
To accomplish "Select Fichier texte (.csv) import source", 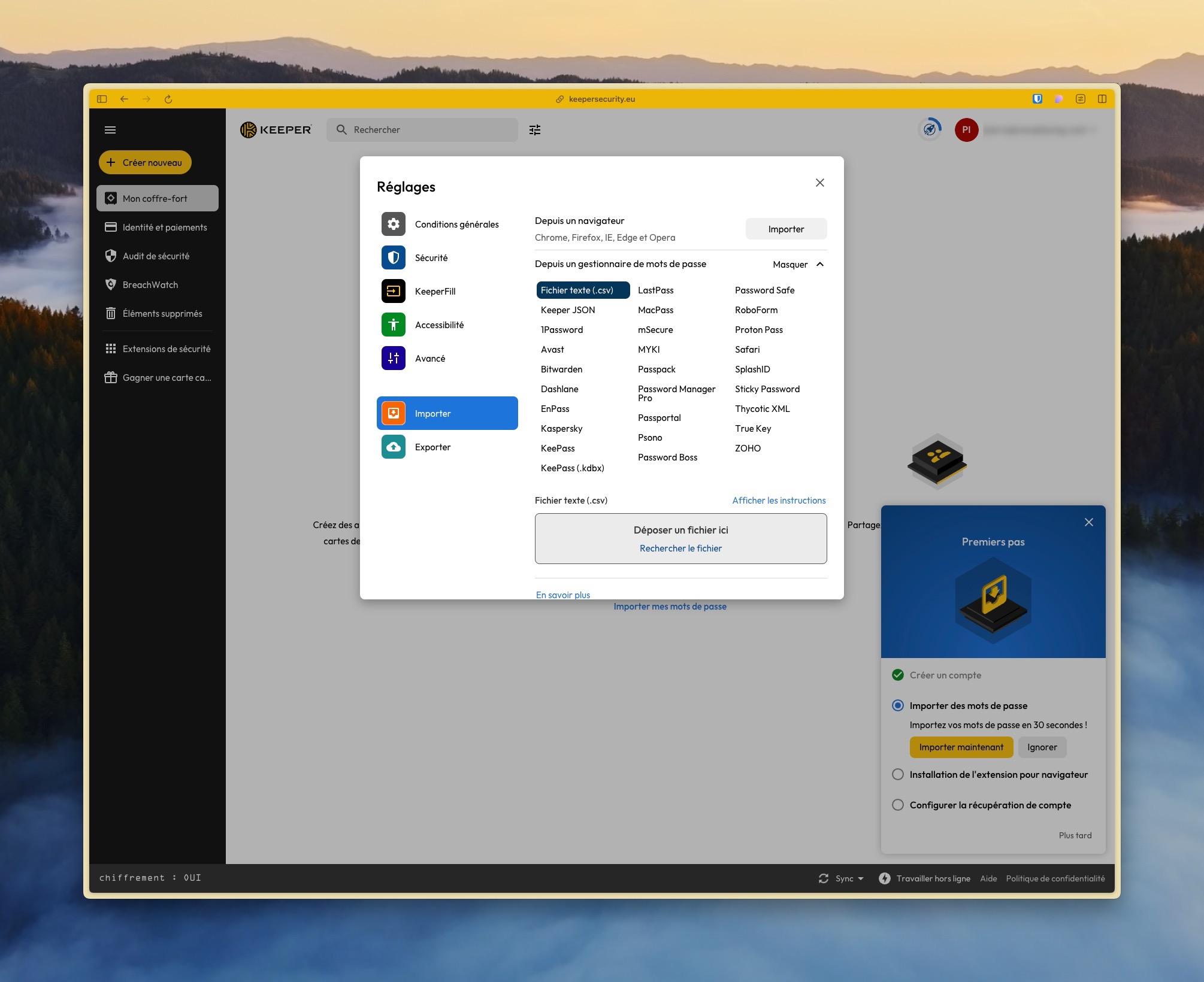I will (x=583, y=290).
